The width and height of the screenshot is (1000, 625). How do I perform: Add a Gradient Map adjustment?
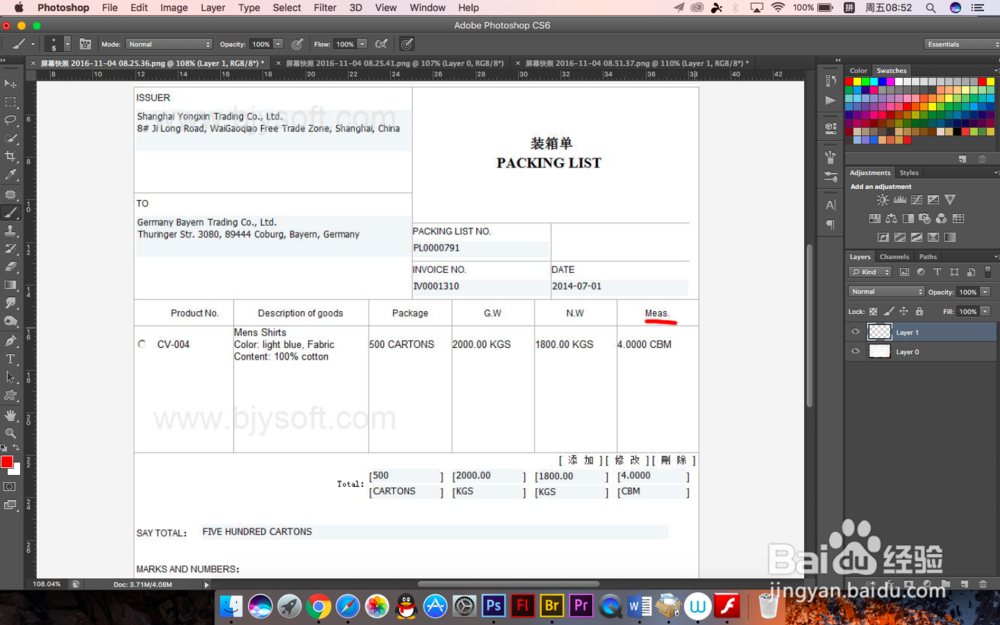[950, 237]
